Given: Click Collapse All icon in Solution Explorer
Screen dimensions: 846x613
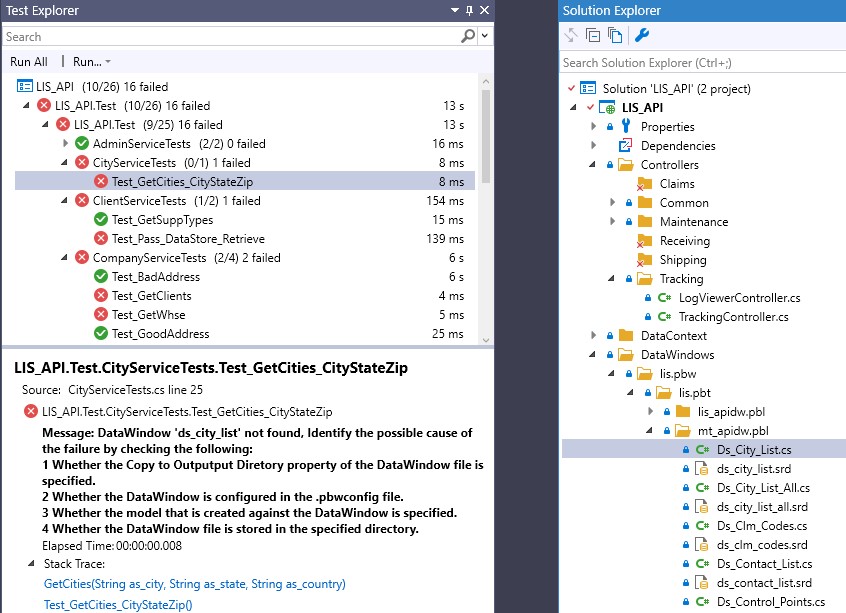Looking at the screenshot, I should 593,36.
